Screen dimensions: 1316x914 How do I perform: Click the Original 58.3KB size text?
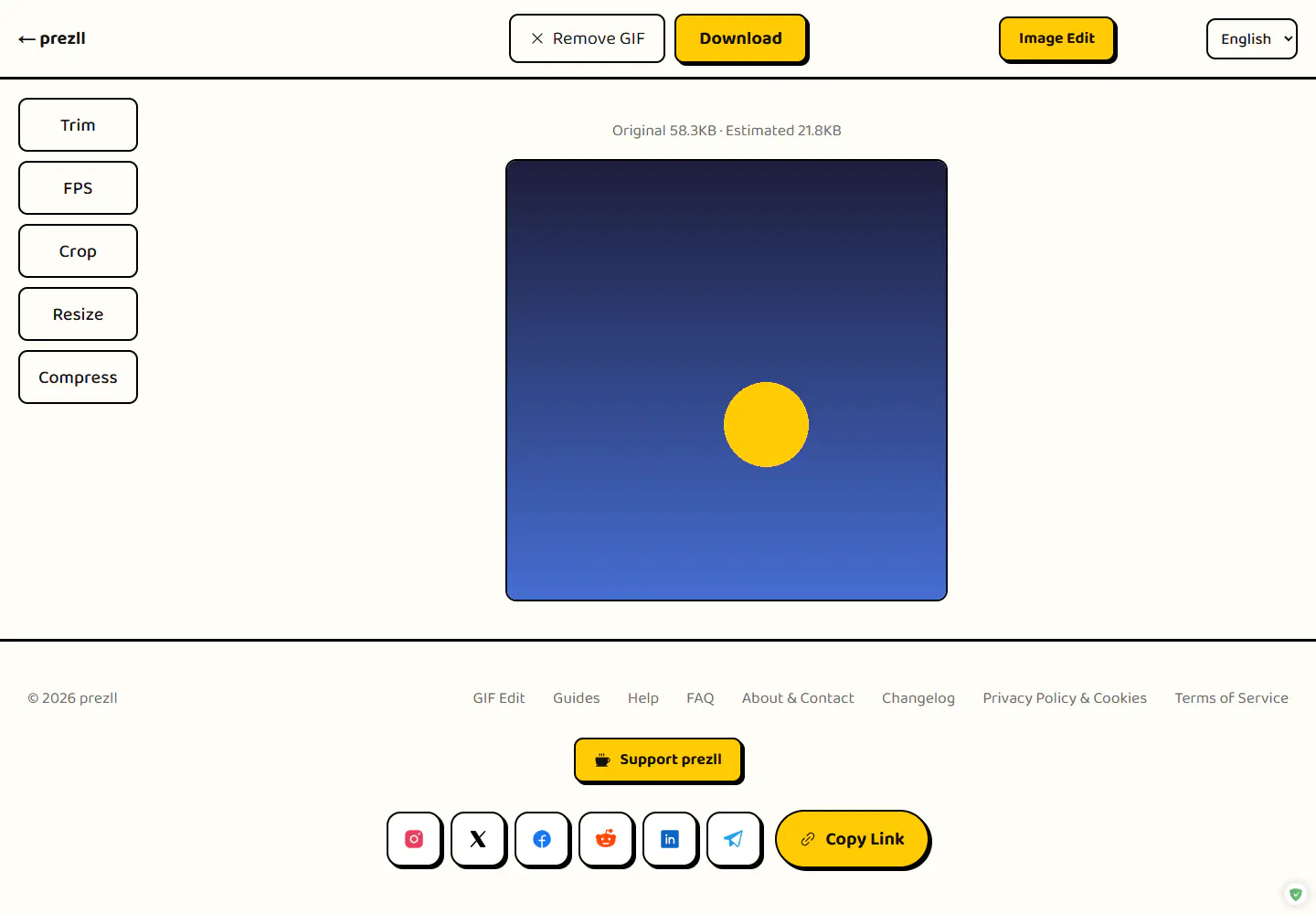click(664, 131)
